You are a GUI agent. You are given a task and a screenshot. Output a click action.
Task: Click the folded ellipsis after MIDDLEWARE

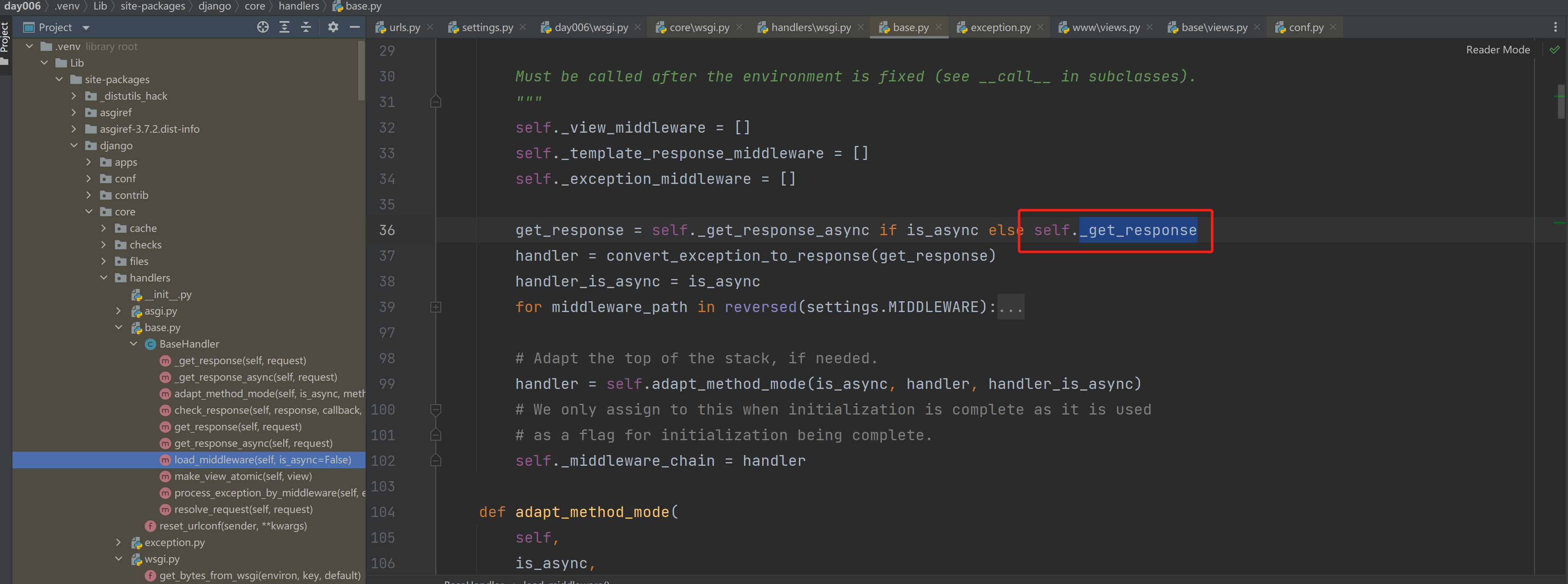coord(1011,307)
